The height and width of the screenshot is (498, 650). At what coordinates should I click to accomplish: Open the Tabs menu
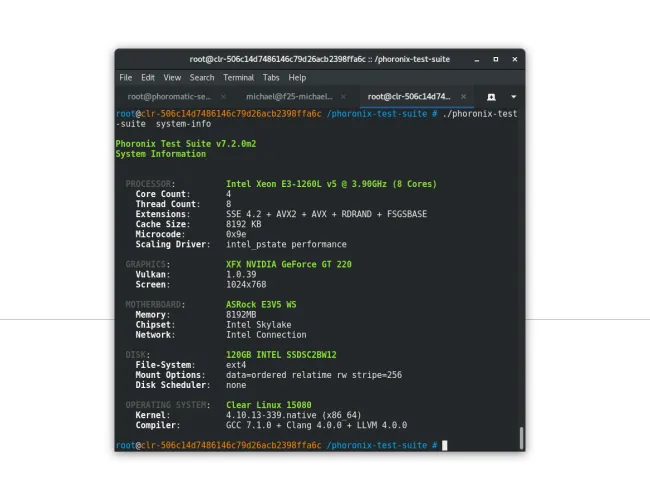[271, 78]
